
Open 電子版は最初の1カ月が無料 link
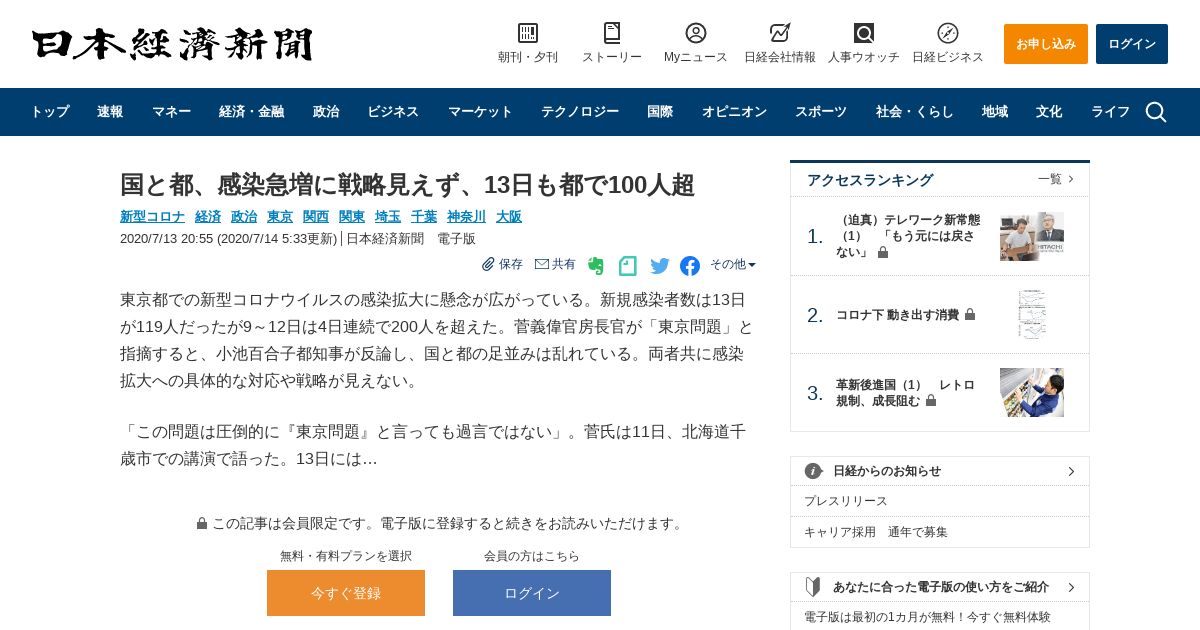pos(927,617)
